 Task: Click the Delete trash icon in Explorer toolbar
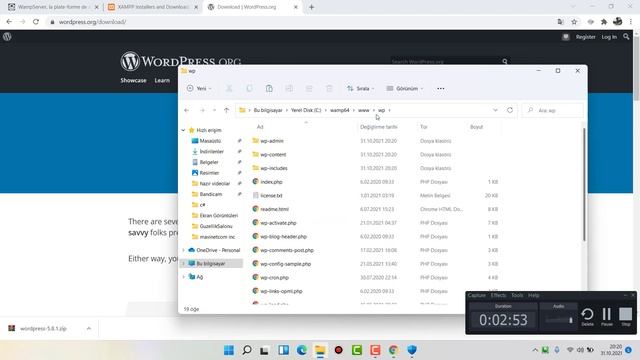click(329, 89)
